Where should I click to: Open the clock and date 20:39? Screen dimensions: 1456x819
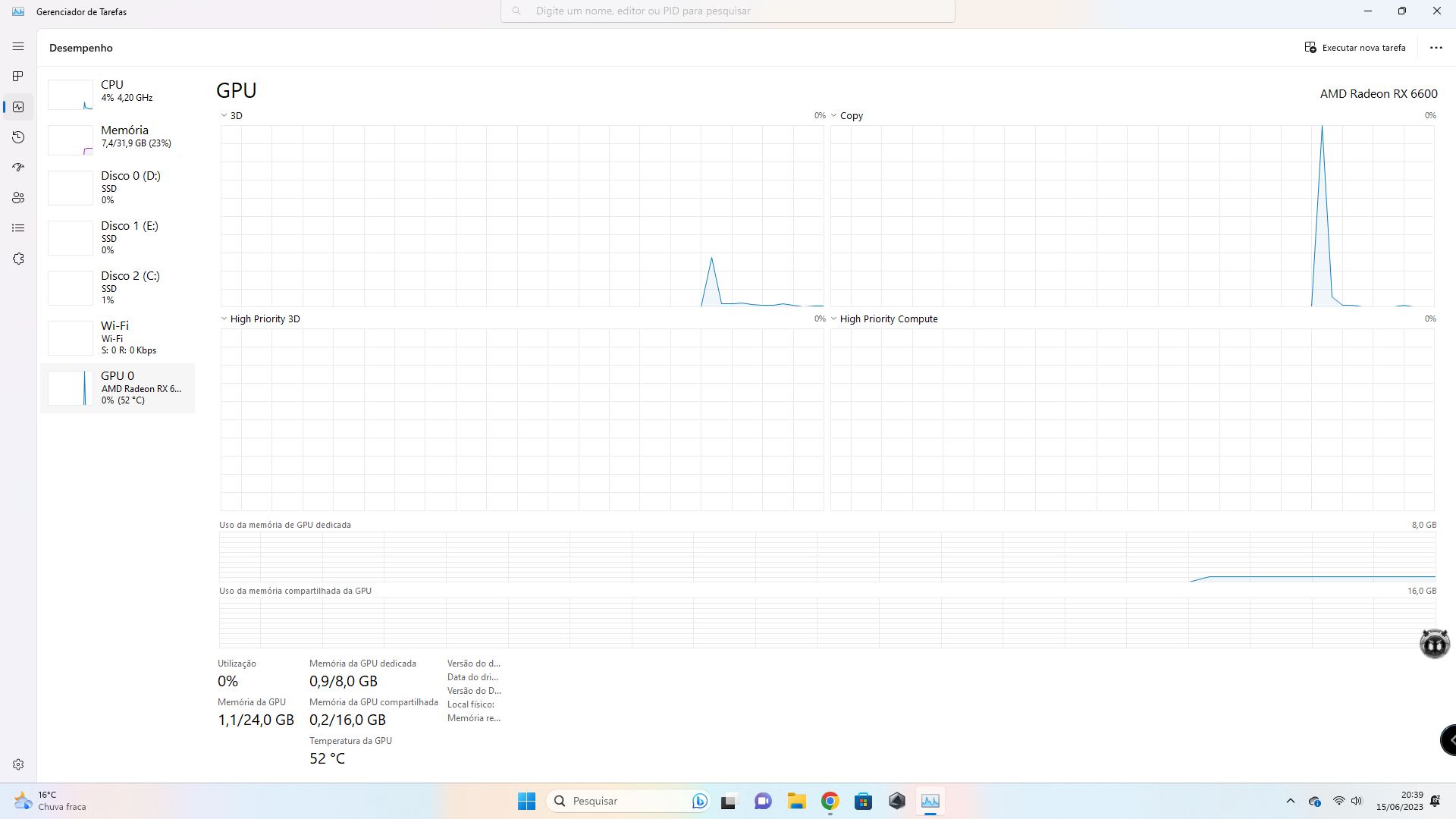(1400, 801)
